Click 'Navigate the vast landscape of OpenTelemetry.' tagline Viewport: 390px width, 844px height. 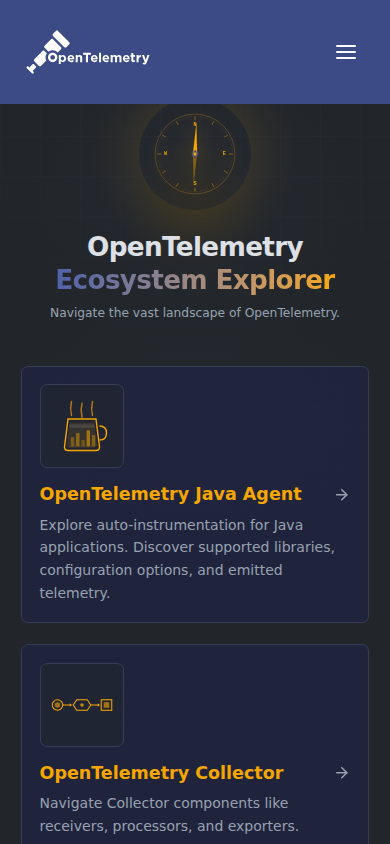coord(195,313)
